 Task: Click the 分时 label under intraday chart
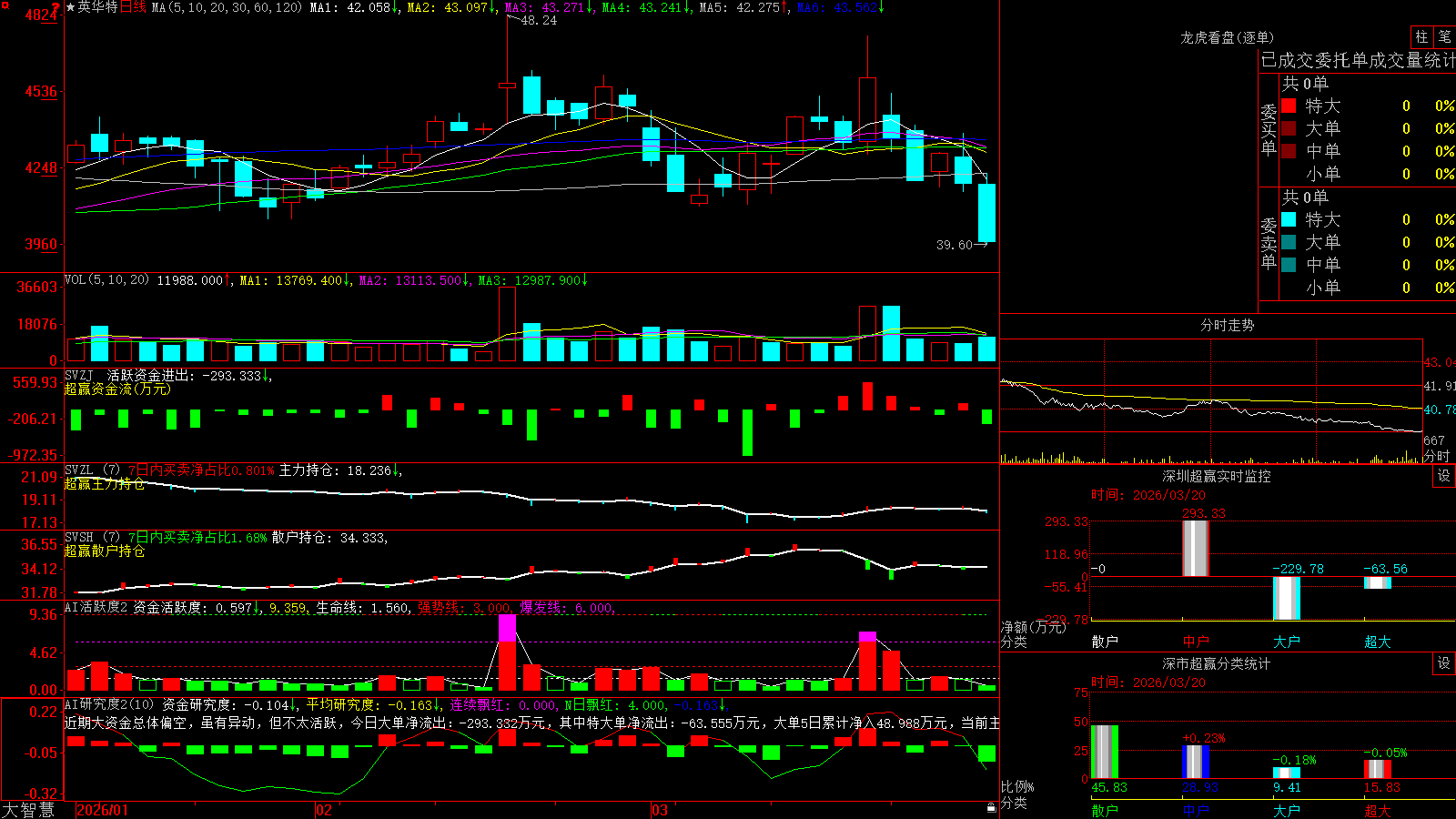tap(1437, 456)
